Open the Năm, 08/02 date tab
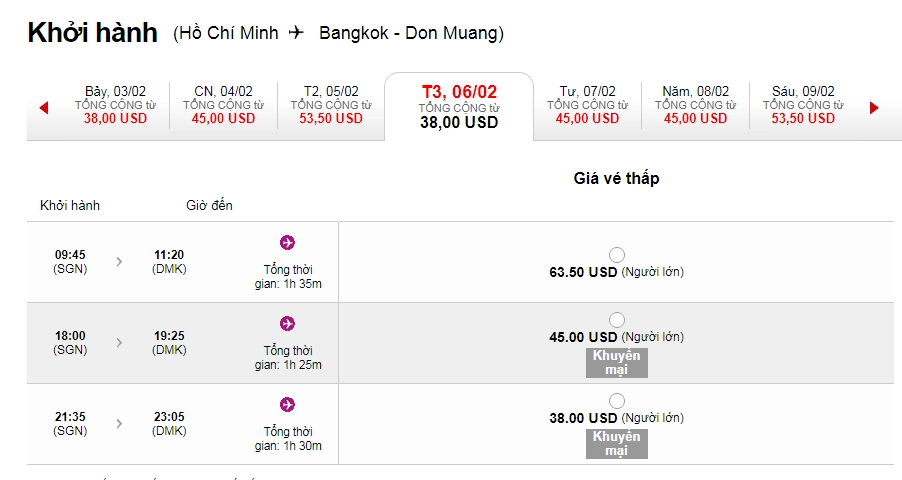 point(695,105)
